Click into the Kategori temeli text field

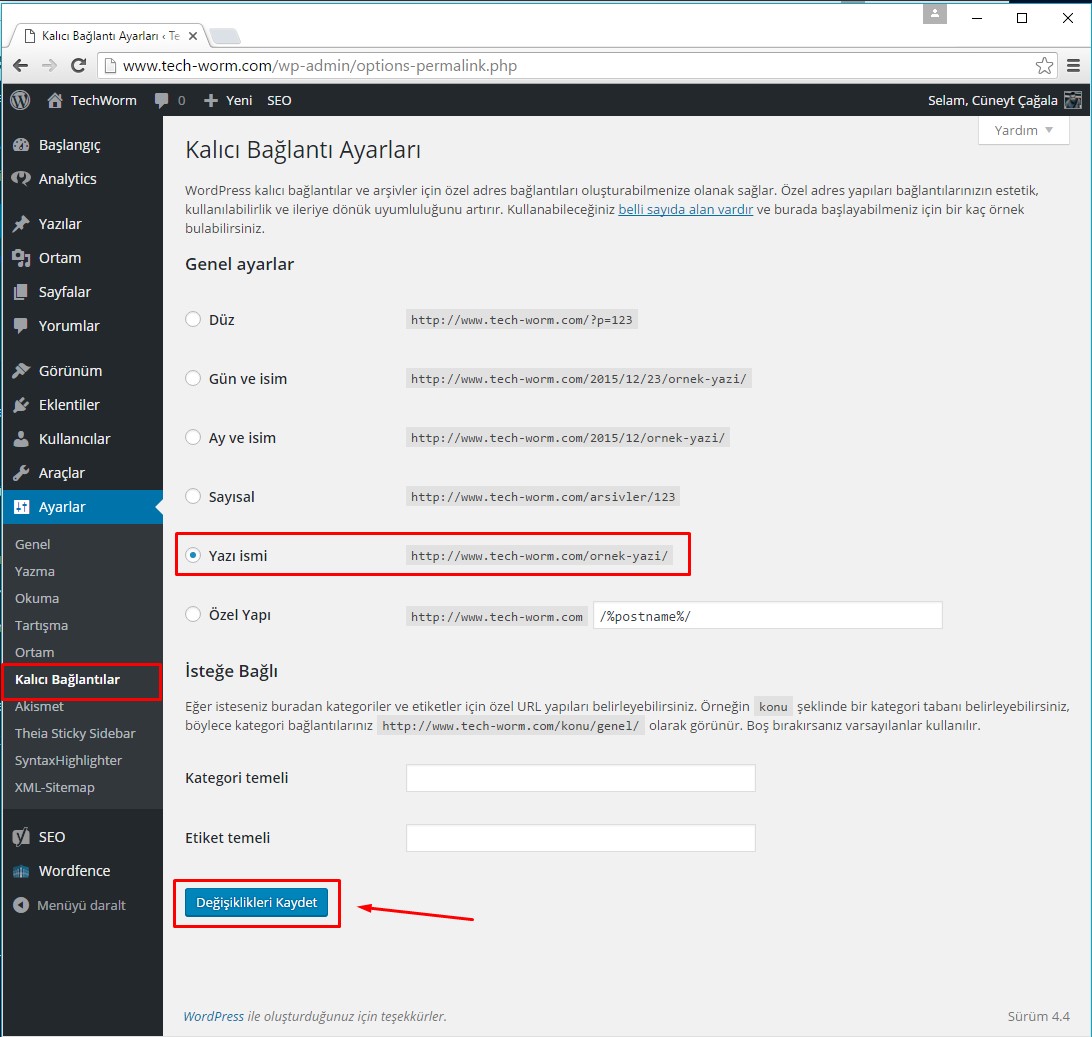580,778
